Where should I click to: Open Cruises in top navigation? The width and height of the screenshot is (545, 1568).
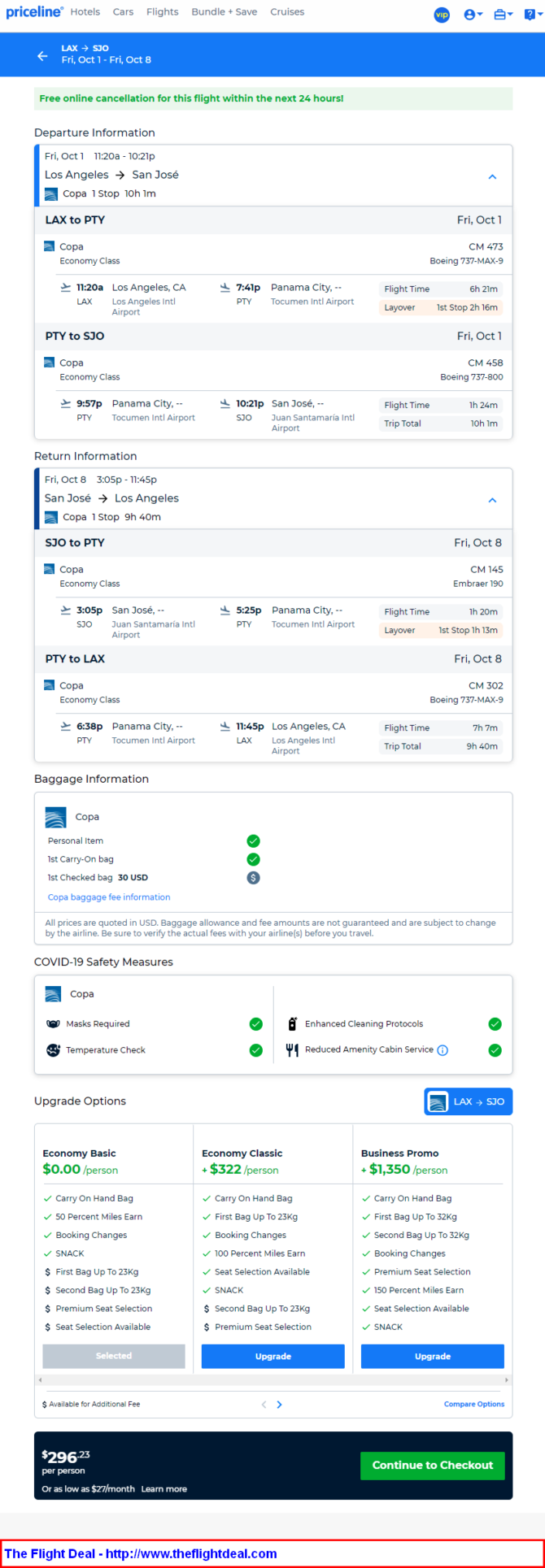(x=287, y=12)
